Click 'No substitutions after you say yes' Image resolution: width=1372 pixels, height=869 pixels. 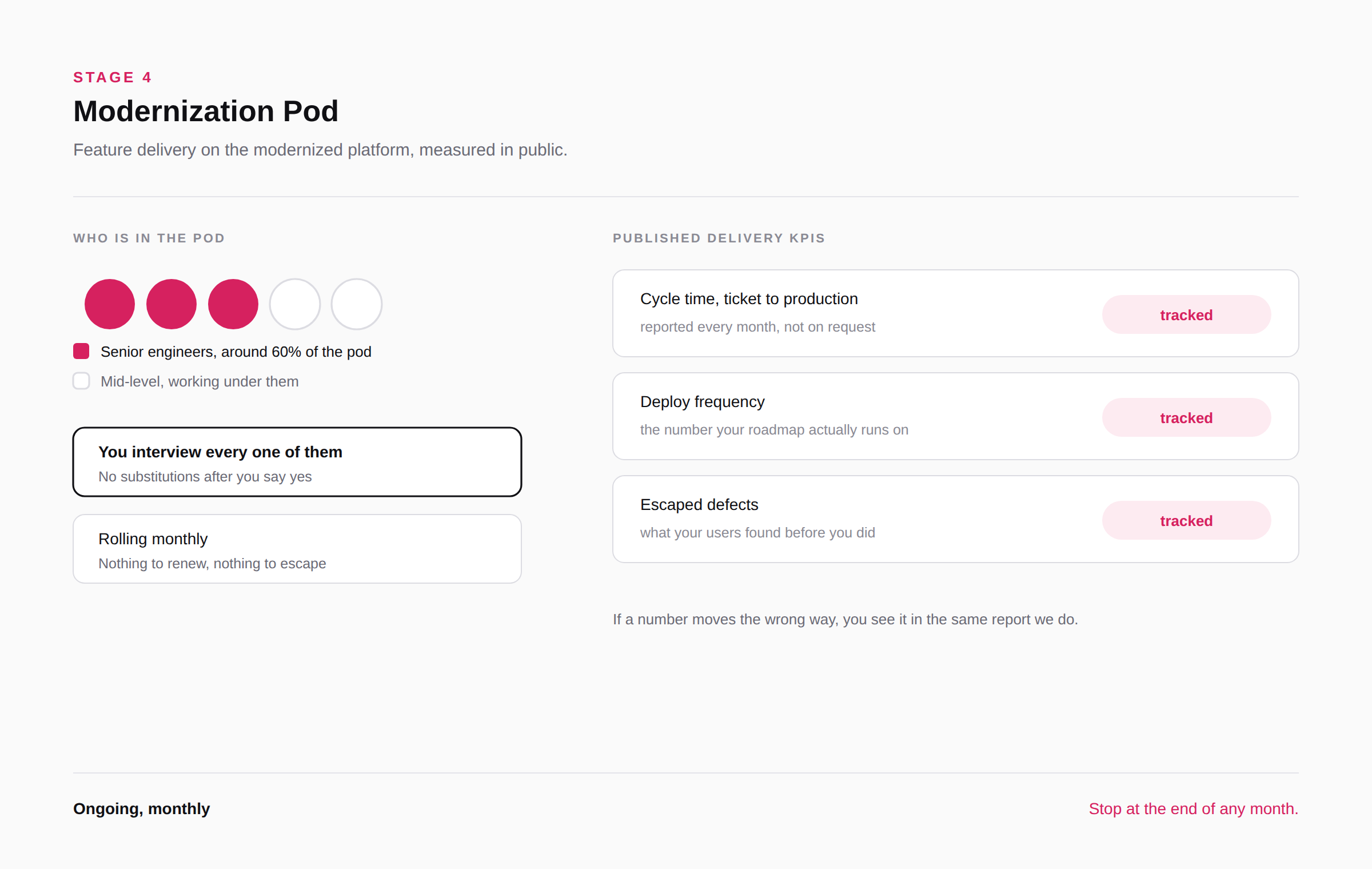point(205,477)
